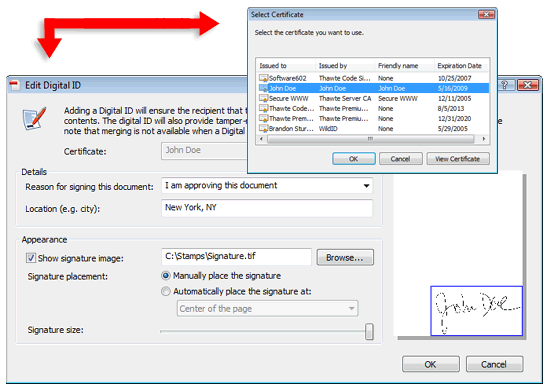The width and height of the screenshot is (550, 390).
Task: Select Automatically place the signature at option
Action: [166, 291]
